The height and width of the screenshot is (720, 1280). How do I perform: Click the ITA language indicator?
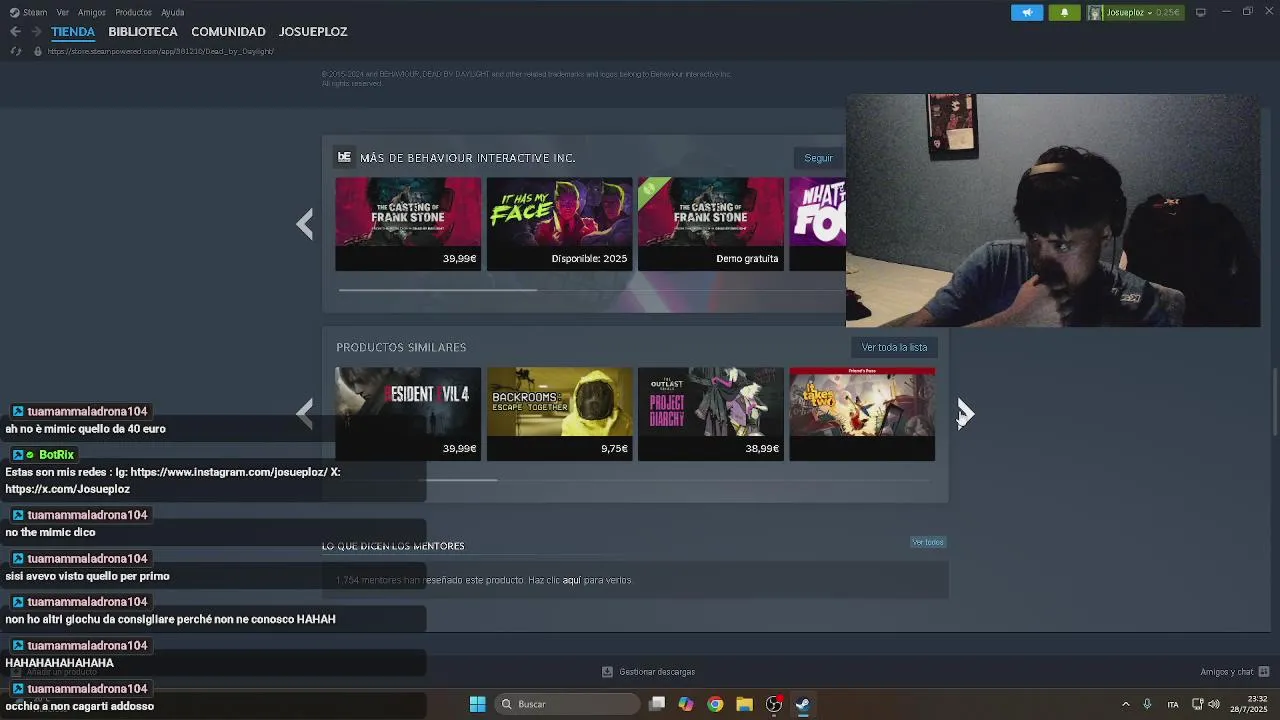point(1173,704)
